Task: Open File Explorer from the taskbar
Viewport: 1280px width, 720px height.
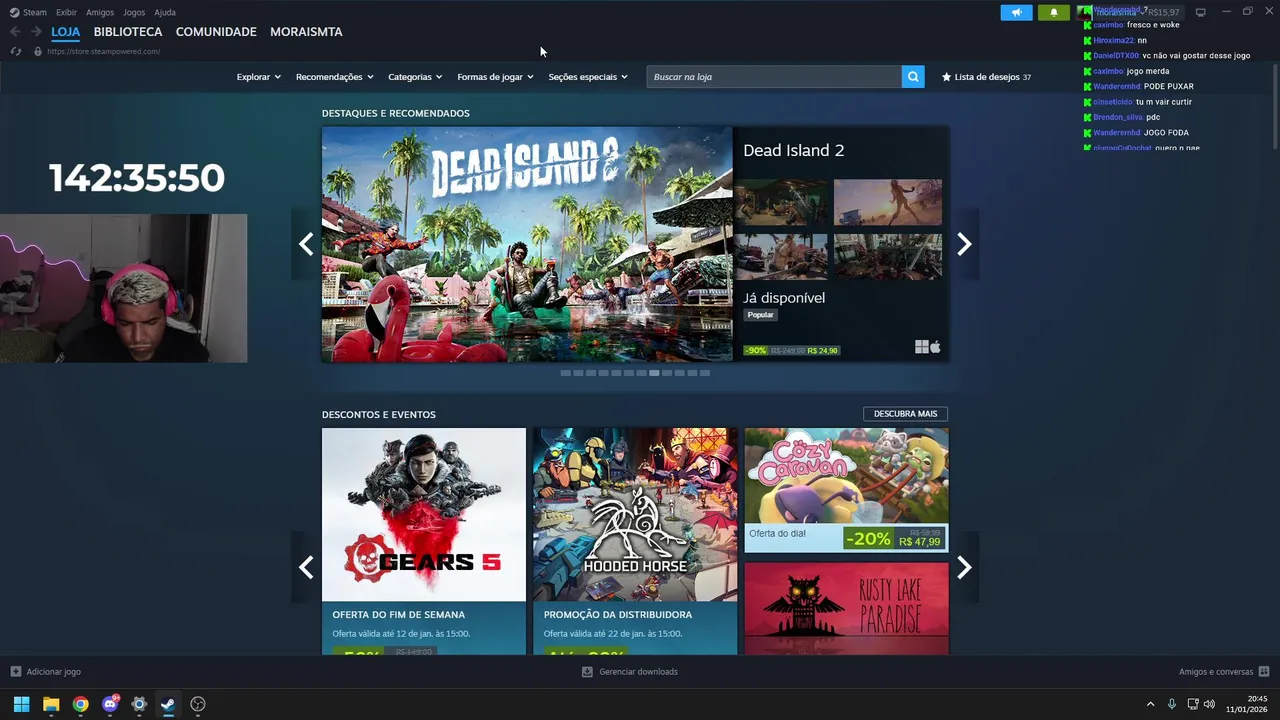Action: point(51,704)
